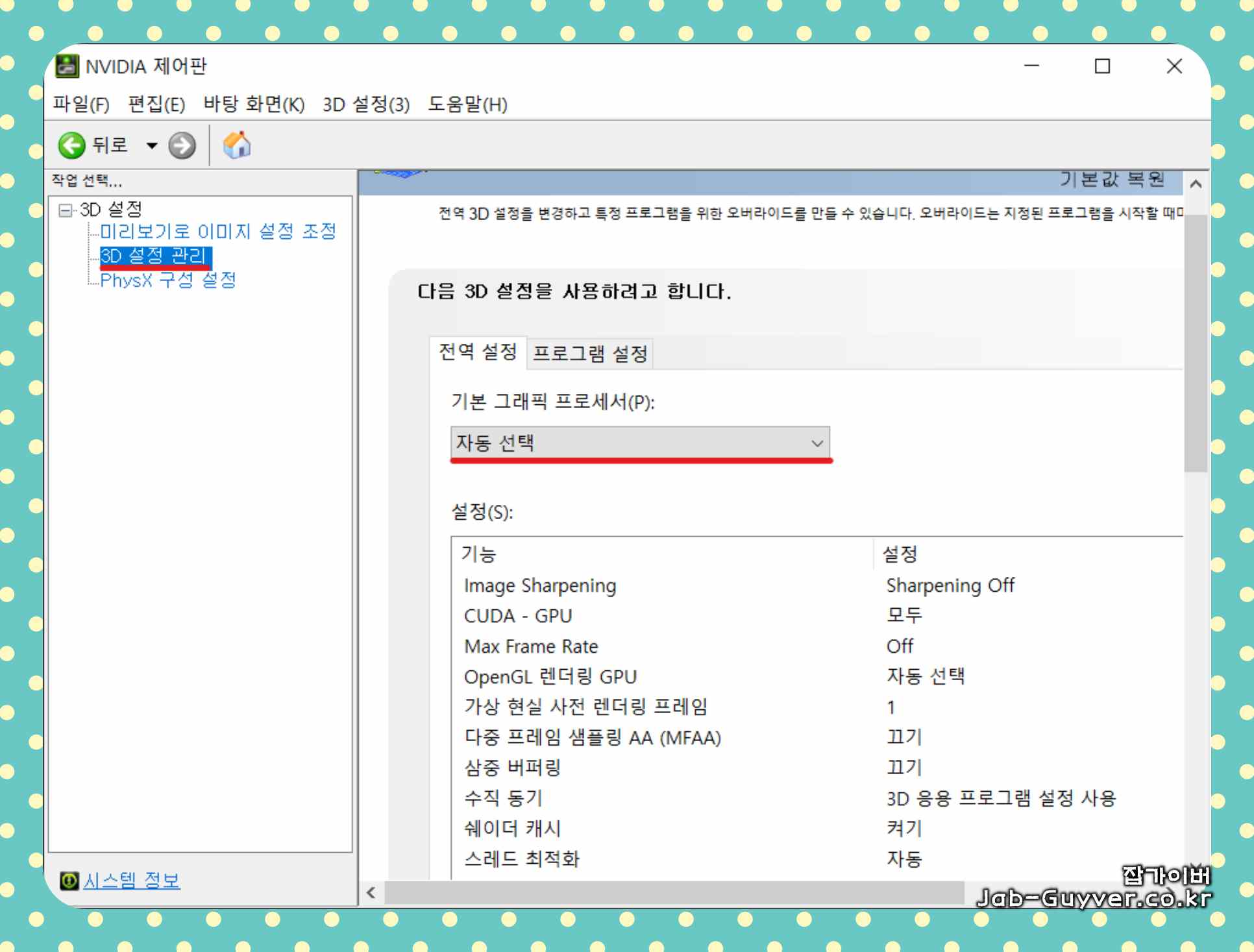This screenshot has height=952, width=1254.
Task: Select the Max Frame Rate setting row
Action: pyautogui.click(x=531, y=646)
